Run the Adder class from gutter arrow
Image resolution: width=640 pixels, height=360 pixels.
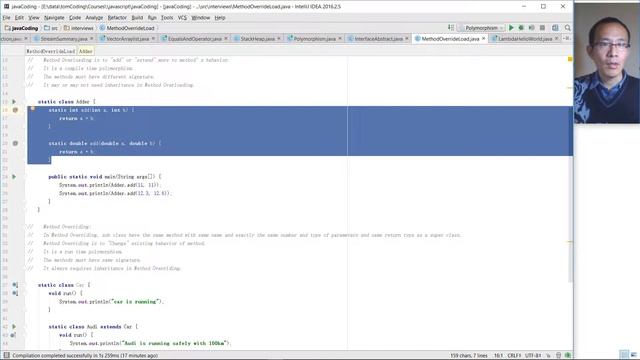tap(14, 101)
